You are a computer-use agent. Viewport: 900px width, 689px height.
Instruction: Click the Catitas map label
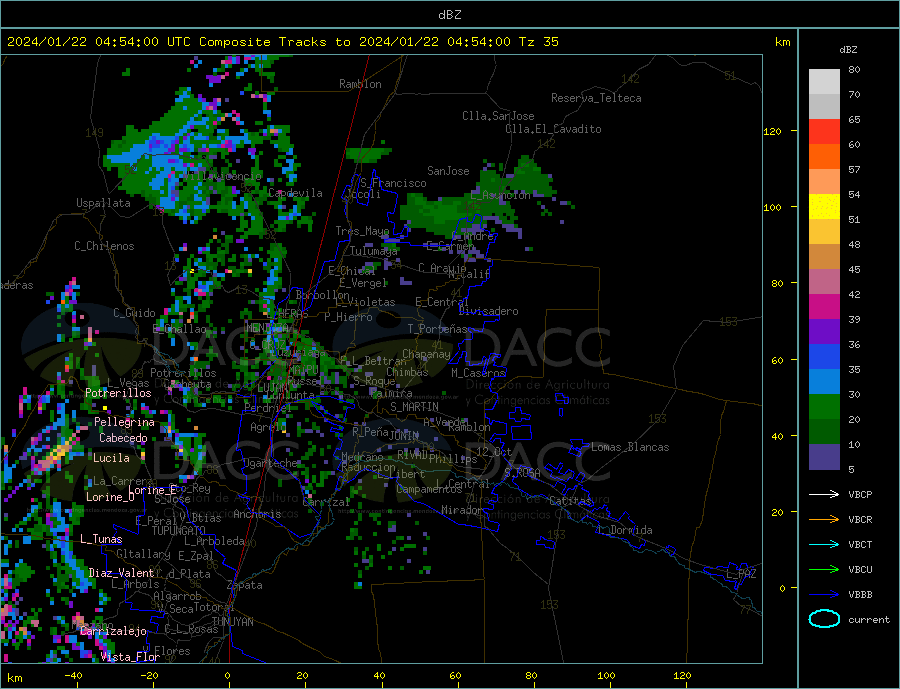click(x=570, y=501)
